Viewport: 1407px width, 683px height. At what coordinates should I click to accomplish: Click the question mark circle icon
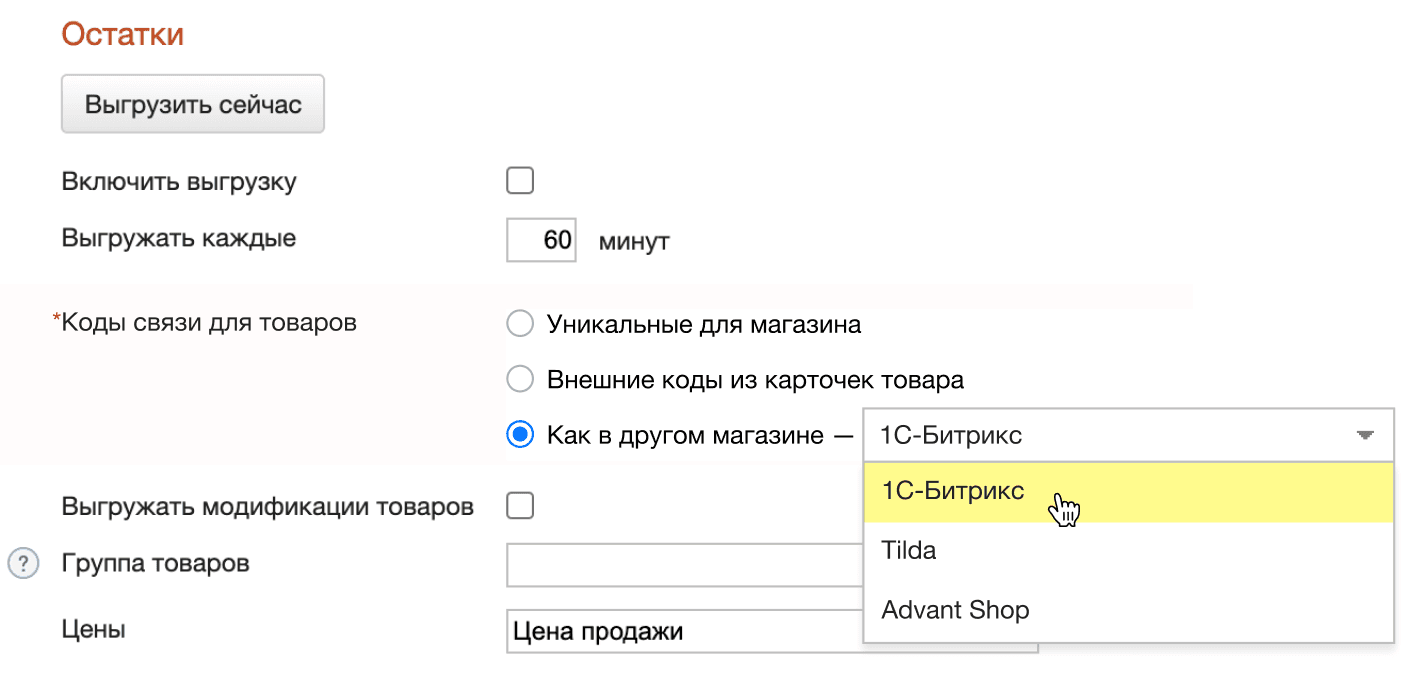point(21,563)
